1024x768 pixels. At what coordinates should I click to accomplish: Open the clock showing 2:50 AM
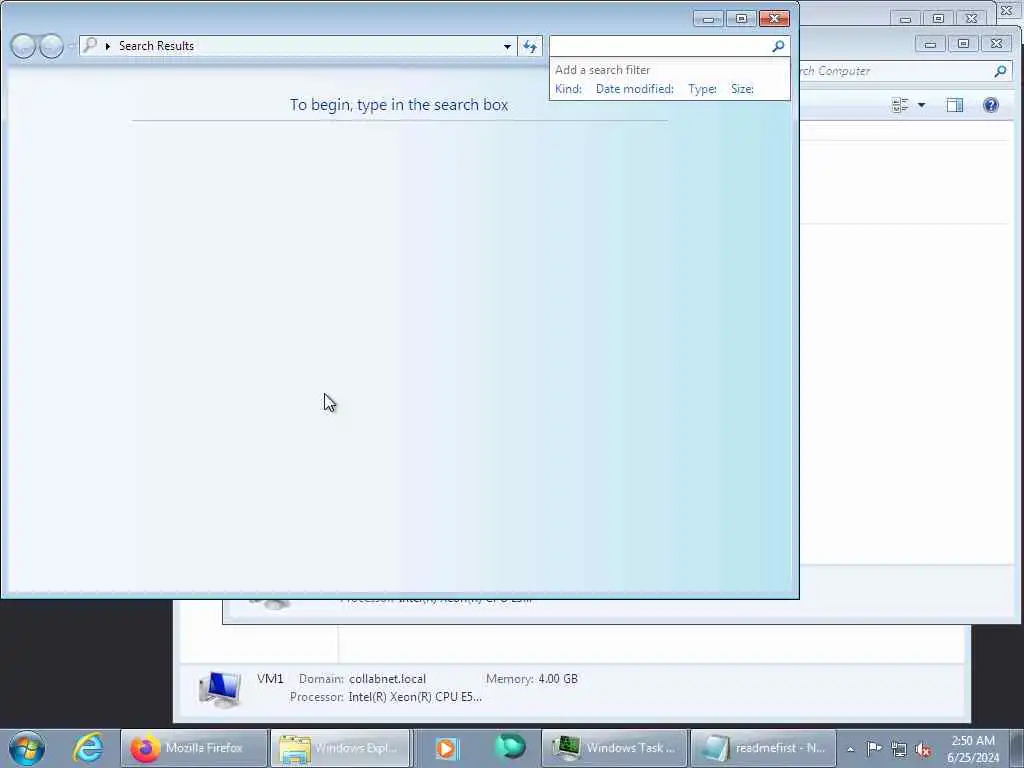[x=973, y=749]
